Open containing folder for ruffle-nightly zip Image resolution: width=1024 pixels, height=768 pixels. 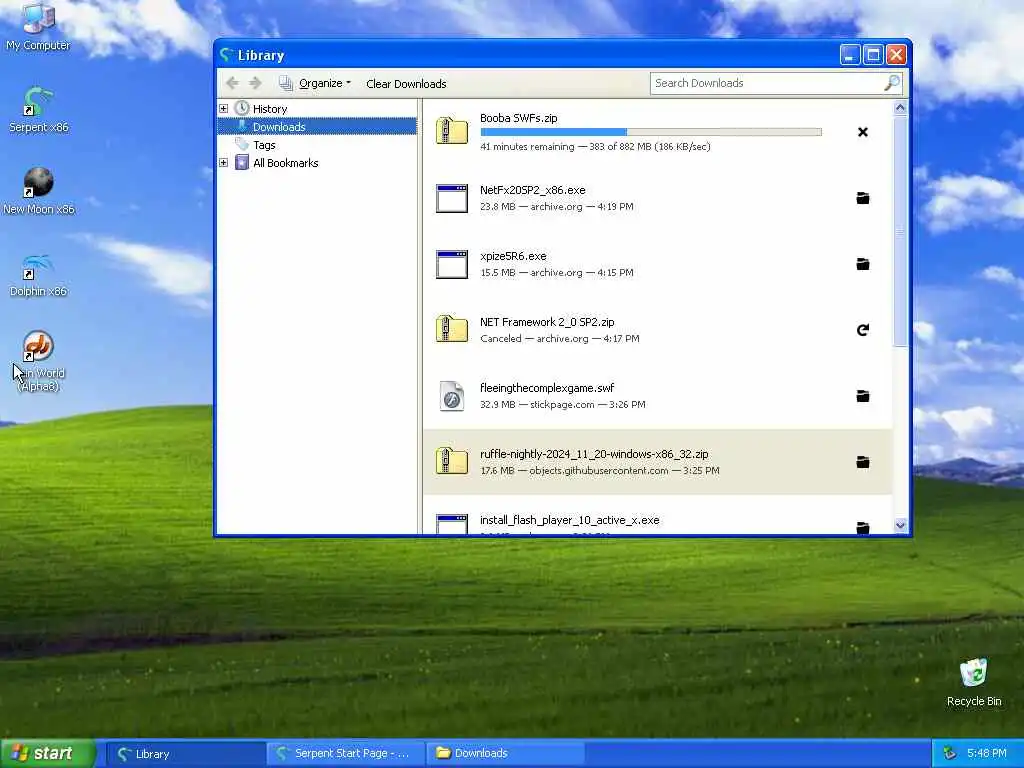863,462
